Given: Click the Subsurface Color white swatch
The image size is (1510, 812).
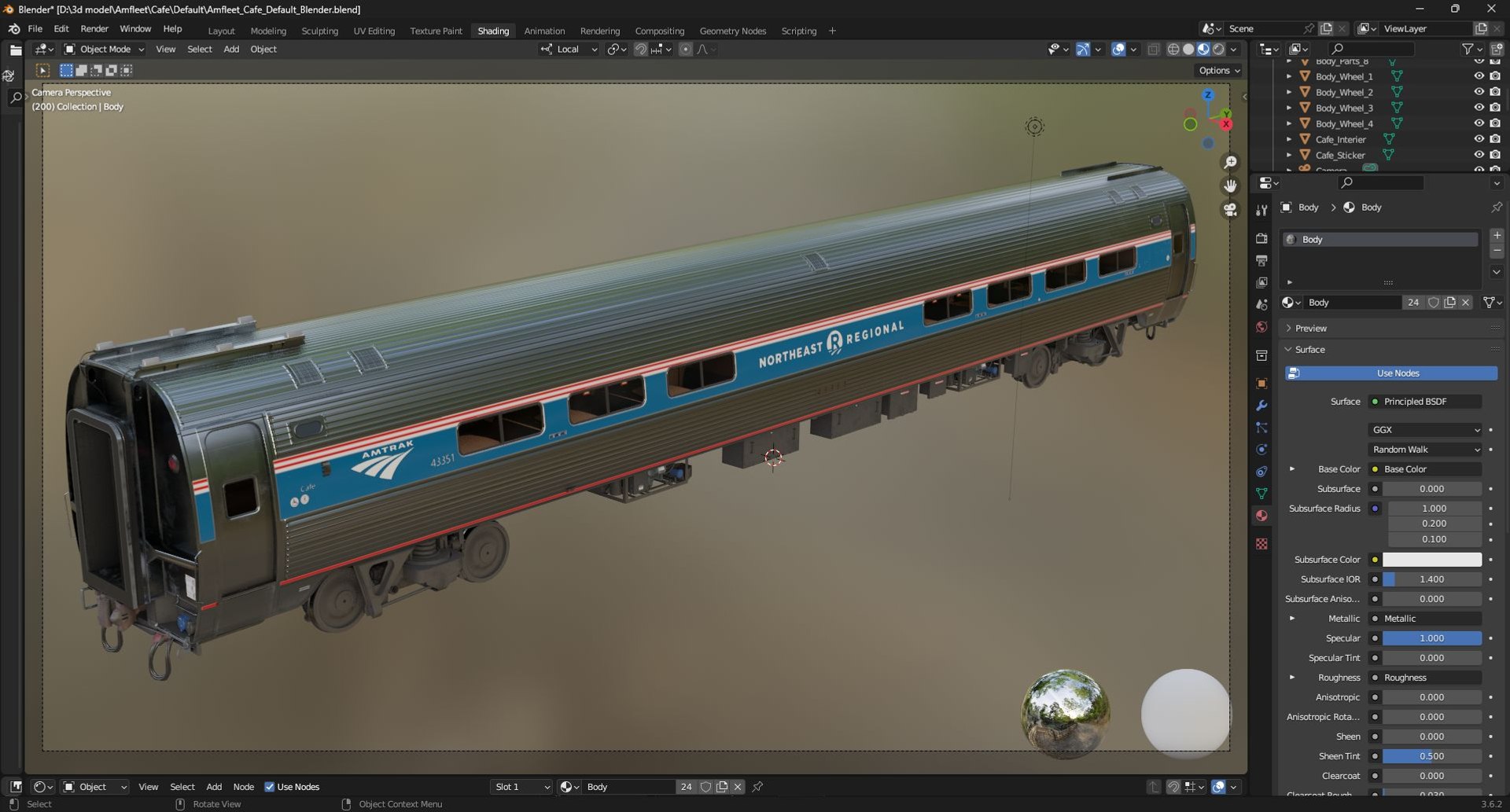Looking at the screenshot, I should [1432, 560].
